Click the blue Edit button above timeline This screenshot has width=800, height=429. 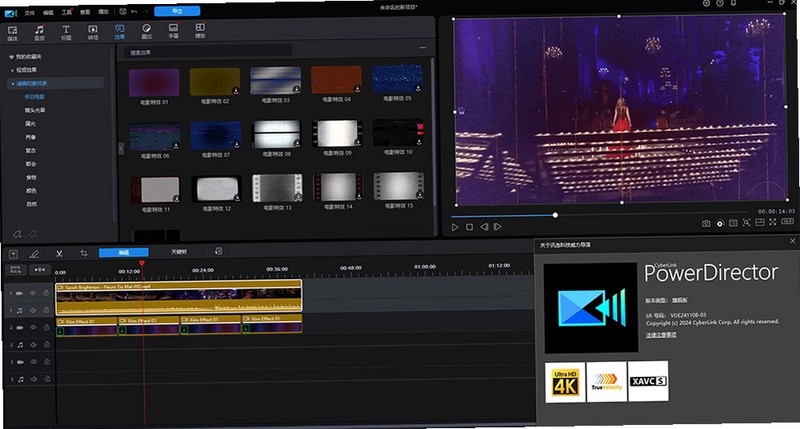(x=123, y=253)
